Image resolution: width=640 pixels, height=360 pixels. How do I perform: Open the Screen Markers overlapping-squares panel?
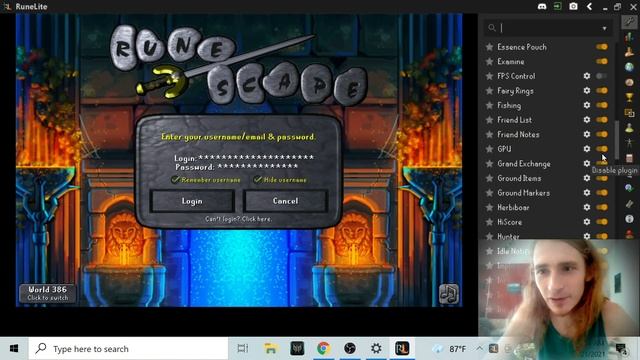point(629,113)
